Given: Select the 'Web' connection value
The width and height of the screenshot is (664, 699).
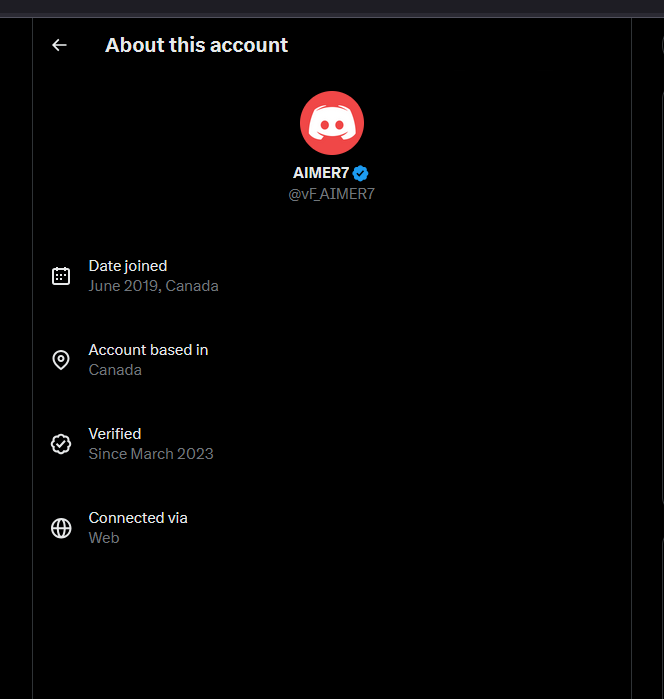Looking at the screenshot, I should tap(104, 538).
